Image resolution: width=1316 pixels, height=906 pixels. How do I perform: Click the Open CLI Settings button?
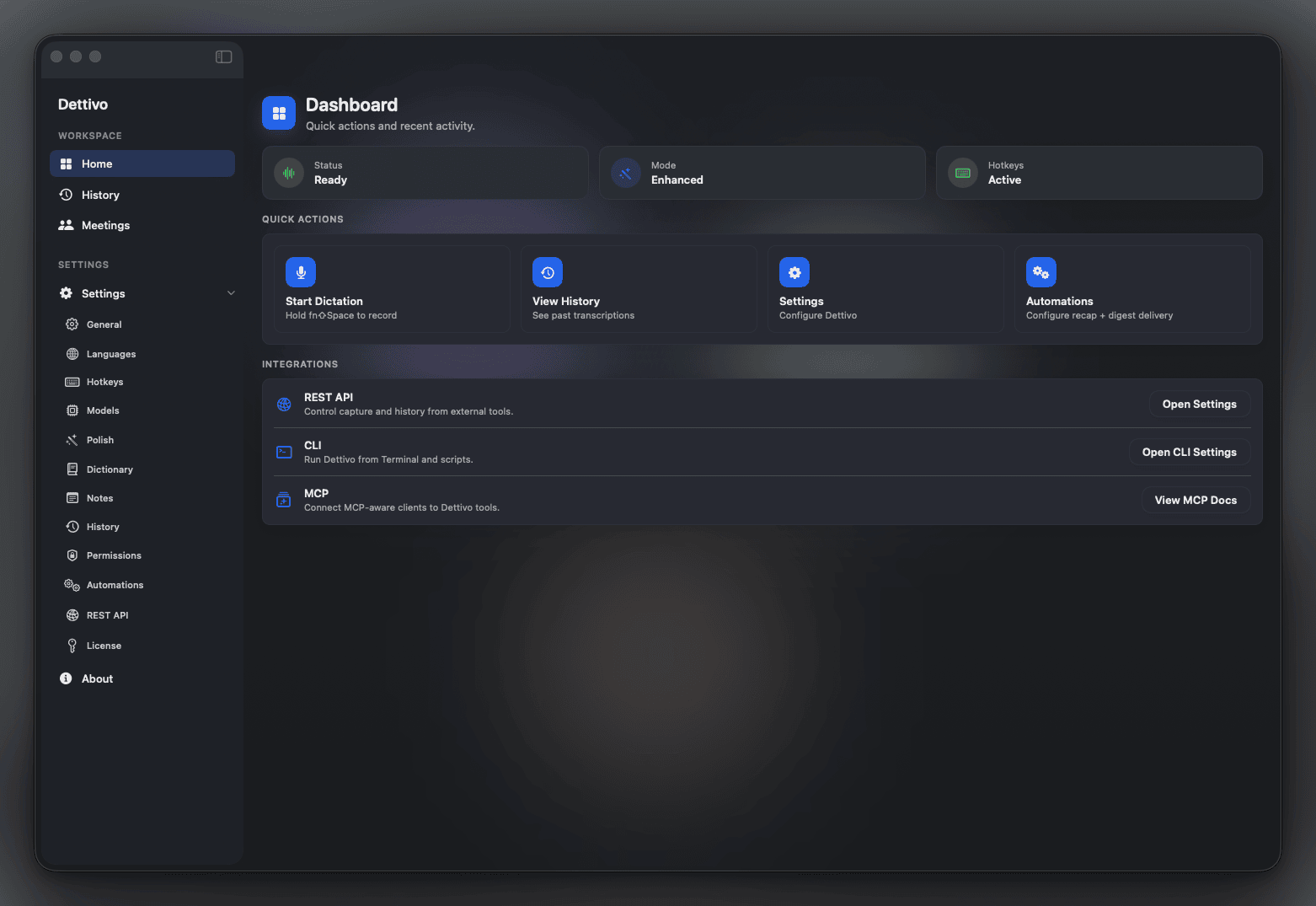click(1190, 453)
